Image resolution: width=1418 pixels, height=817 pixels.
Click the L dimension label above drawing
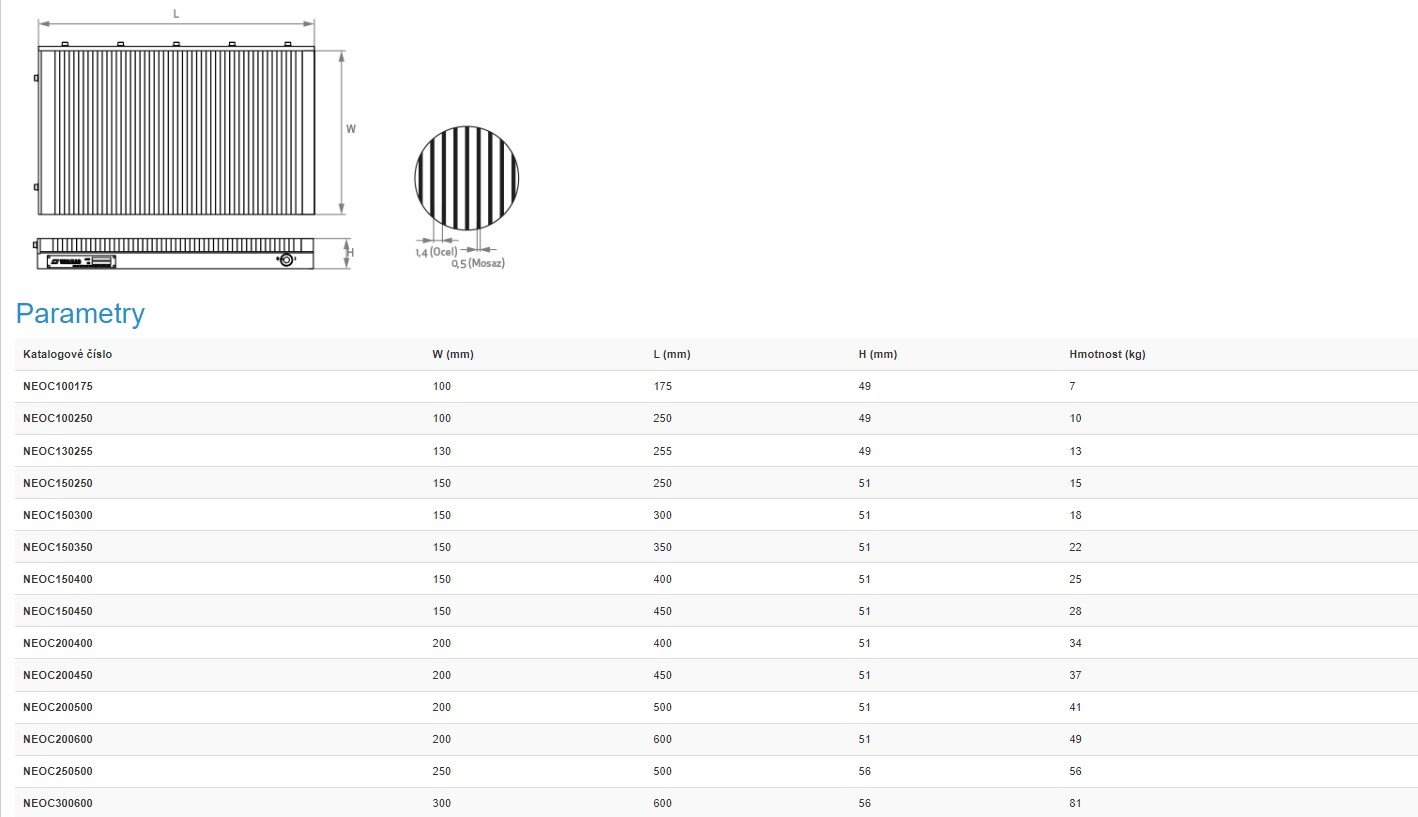tap(176, 14)
